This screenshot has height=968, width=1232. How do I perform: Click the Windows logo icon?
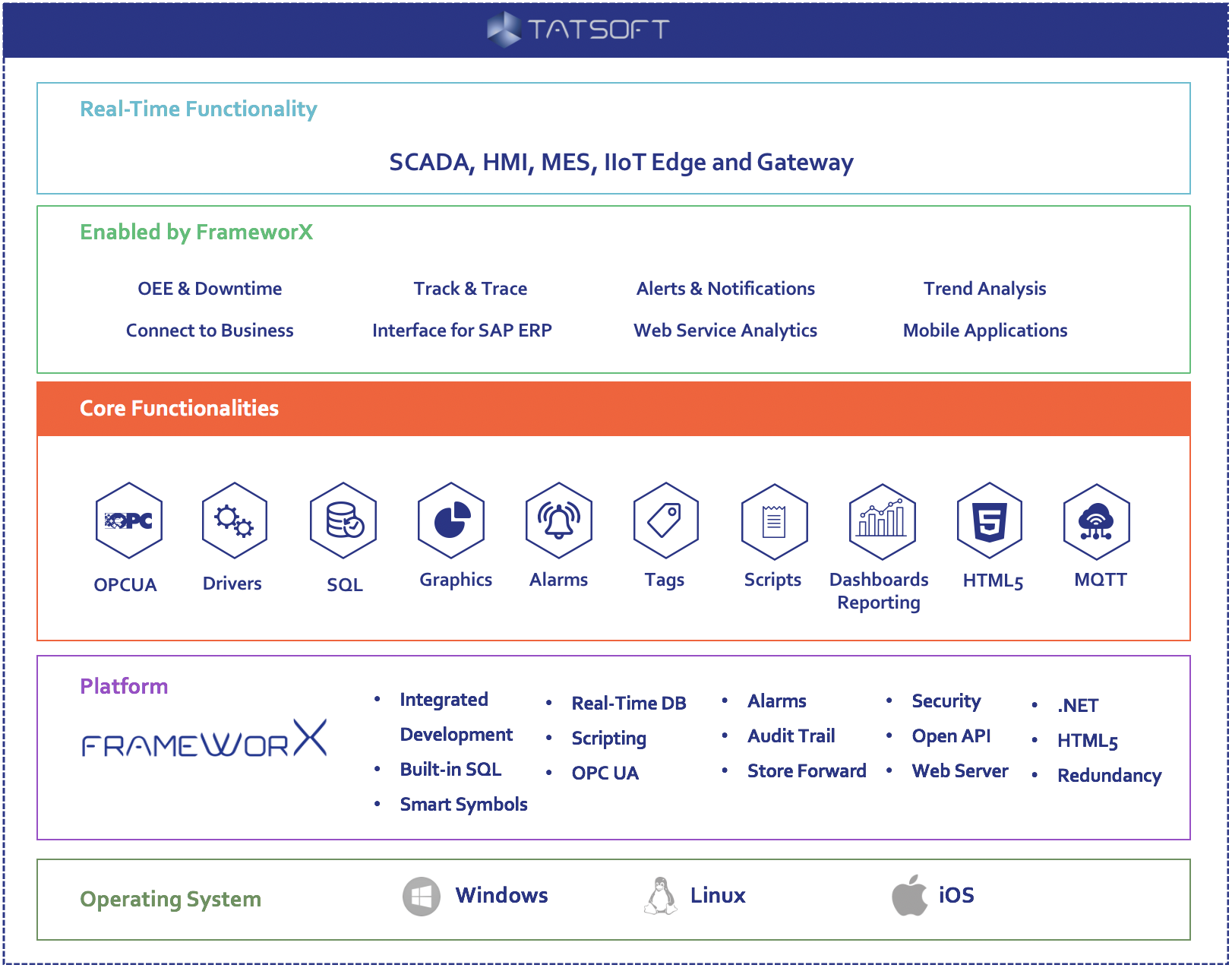tap(422, 897)
